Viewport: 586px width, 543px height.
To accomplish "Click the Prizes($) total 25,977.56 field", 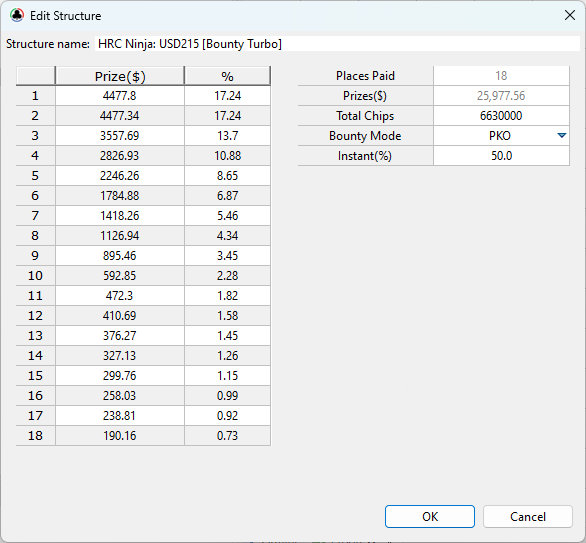I will [x=501, y=96].
